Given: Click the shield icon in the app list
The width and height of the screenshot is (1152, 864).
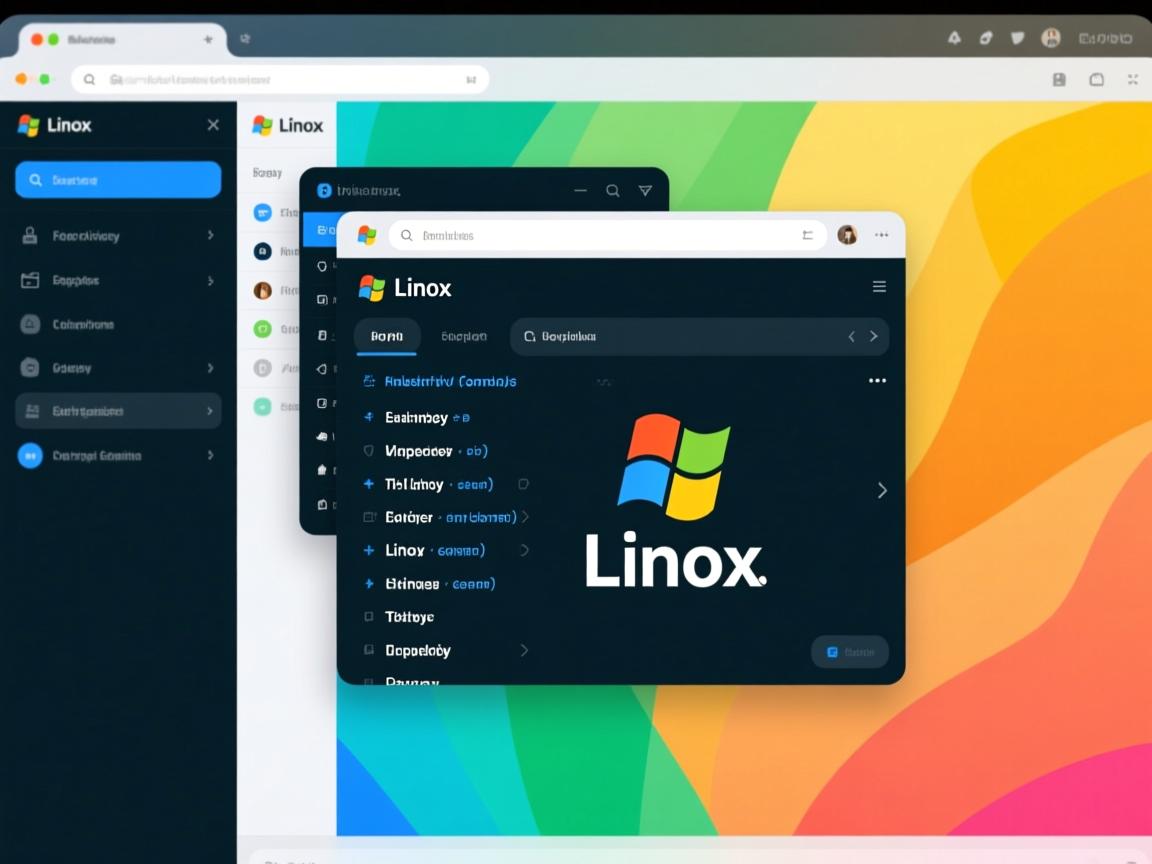Looking at the screenshot, I should (366, 451).
